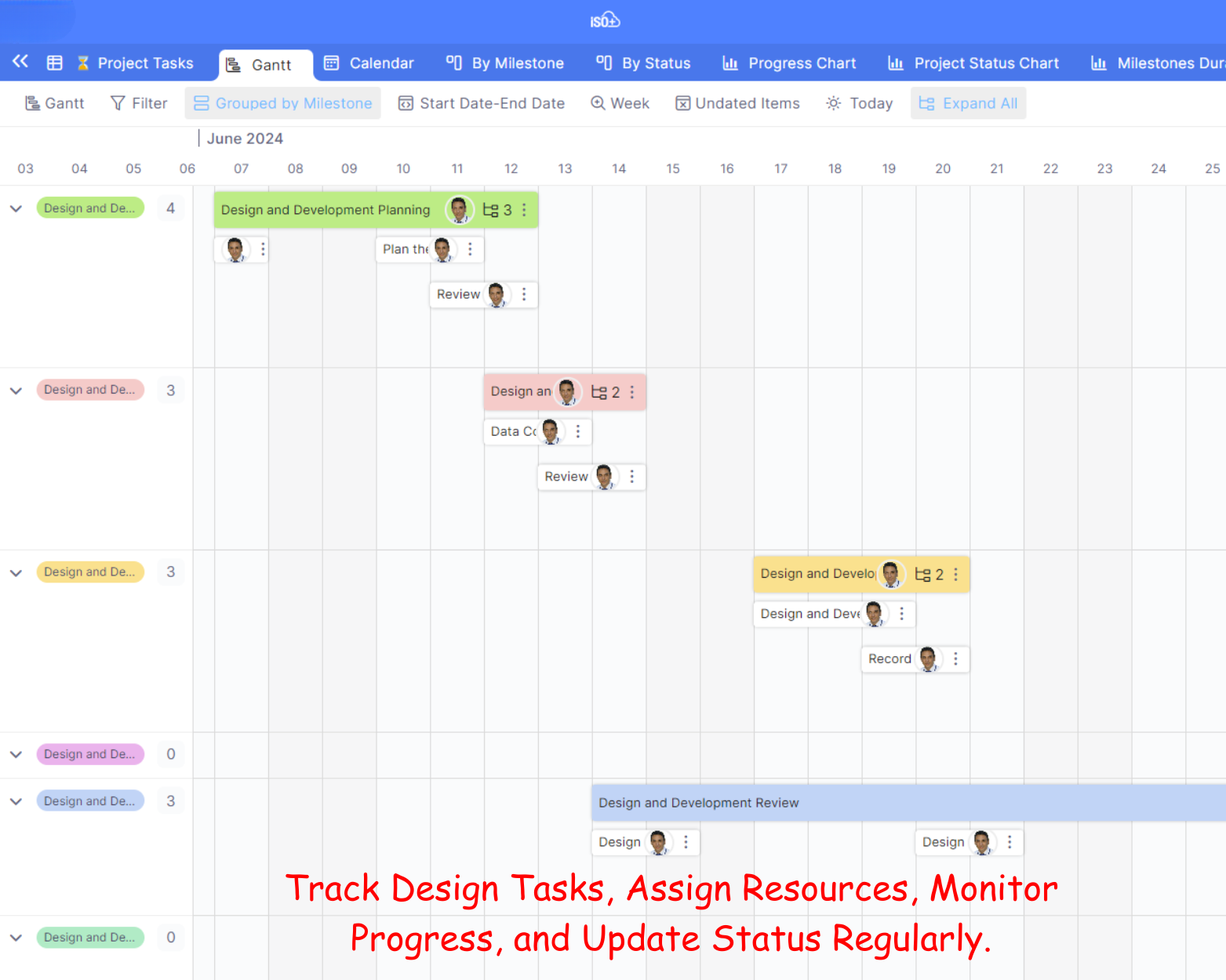This screenshot has width=1226, height=980.
Task: Collapse the pink milestone group with 3 tasks
Action: pyautogui.click(x=16, y=390)
